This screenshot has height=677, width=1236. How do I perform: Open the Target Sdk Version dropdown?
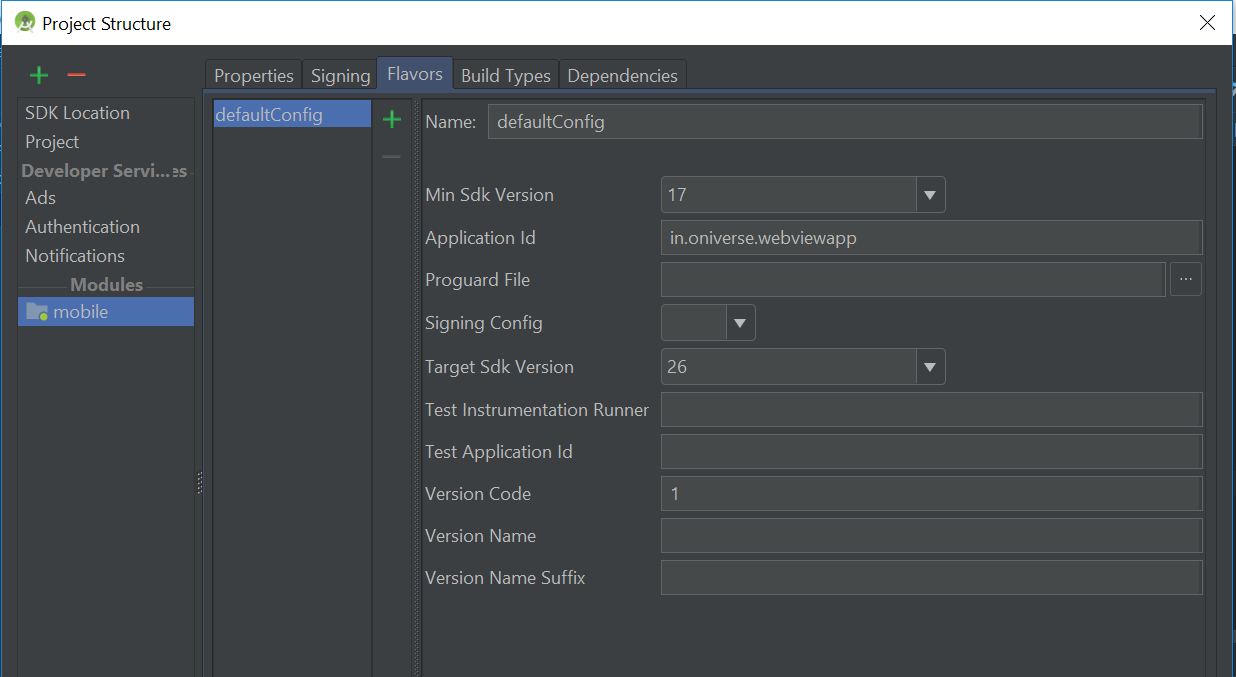point(929,366)
